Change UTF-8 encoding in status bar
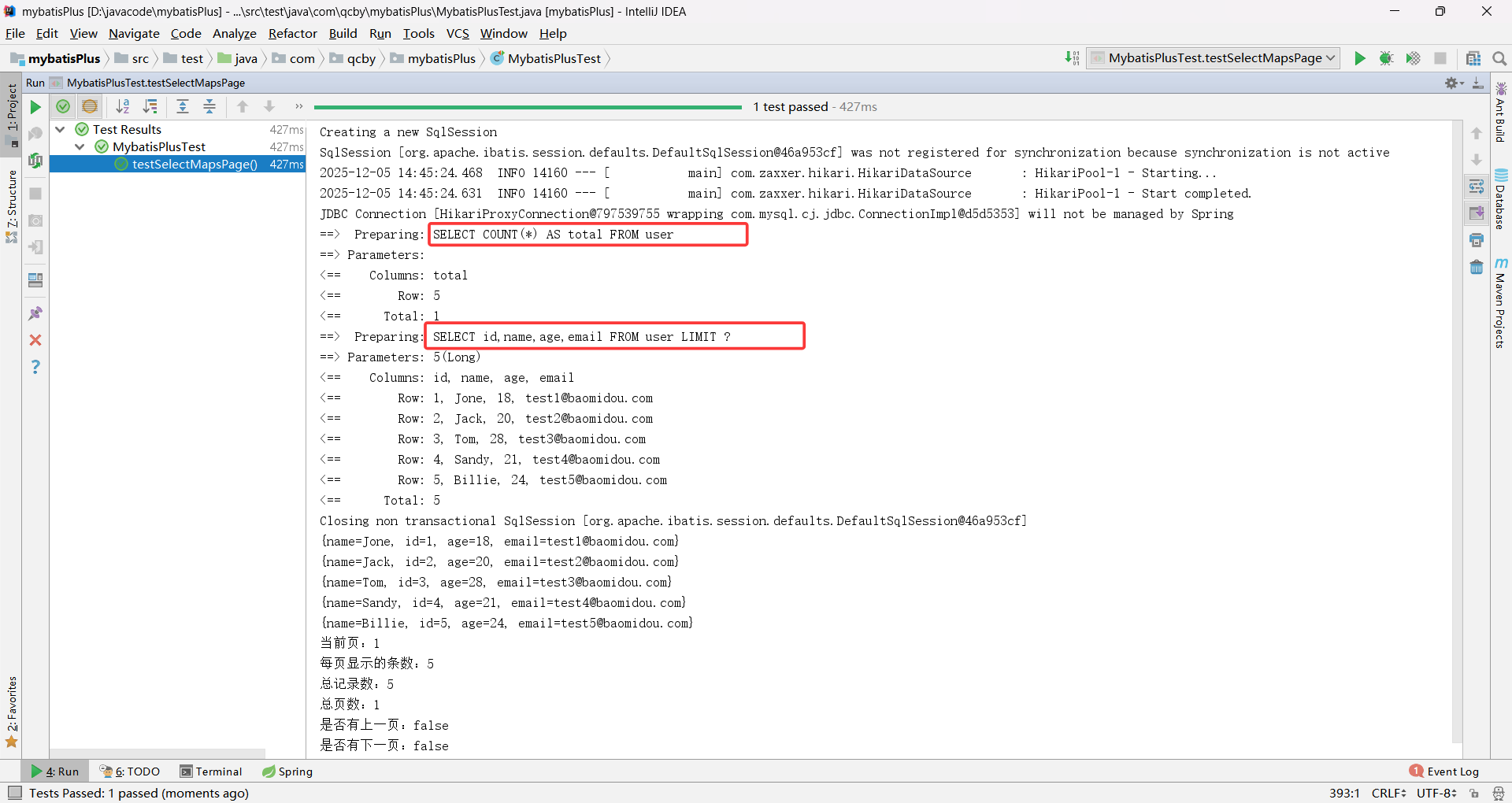1512x803 pixels. point(1437,793)
